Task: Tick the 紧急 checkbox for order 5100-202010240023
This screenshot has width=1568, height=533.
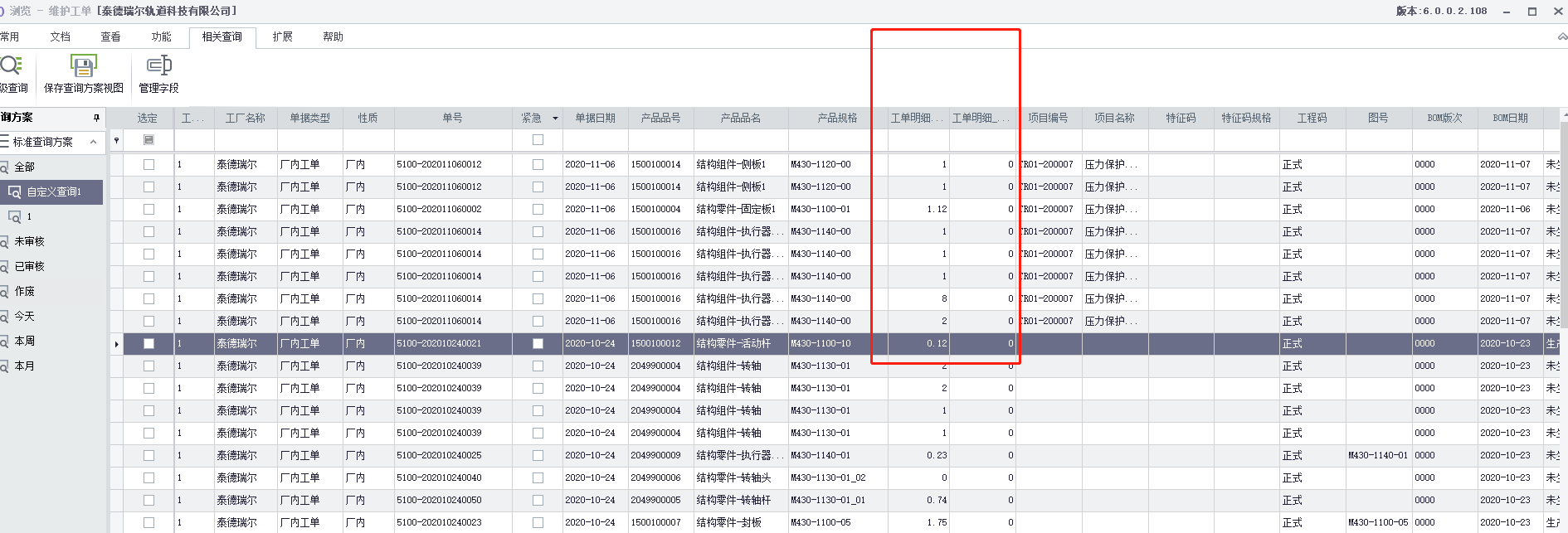Action: [x=538, y=522]
